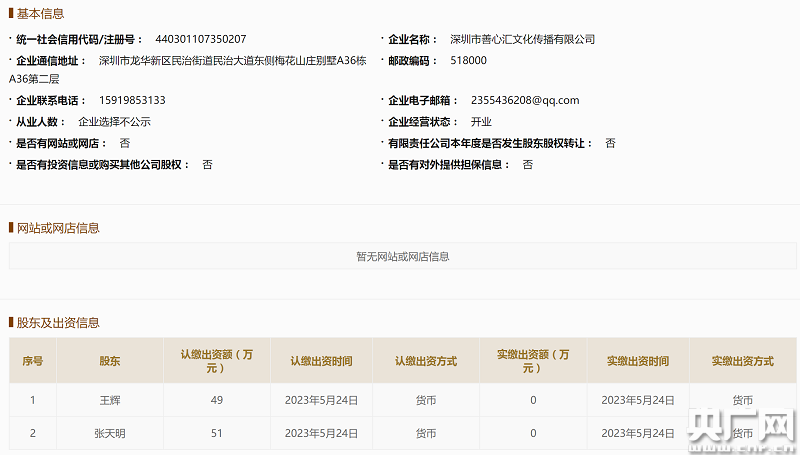The image size is (800, 455).
Task: Click shareholder 王辉 in the table
Action: click(110, 400)
